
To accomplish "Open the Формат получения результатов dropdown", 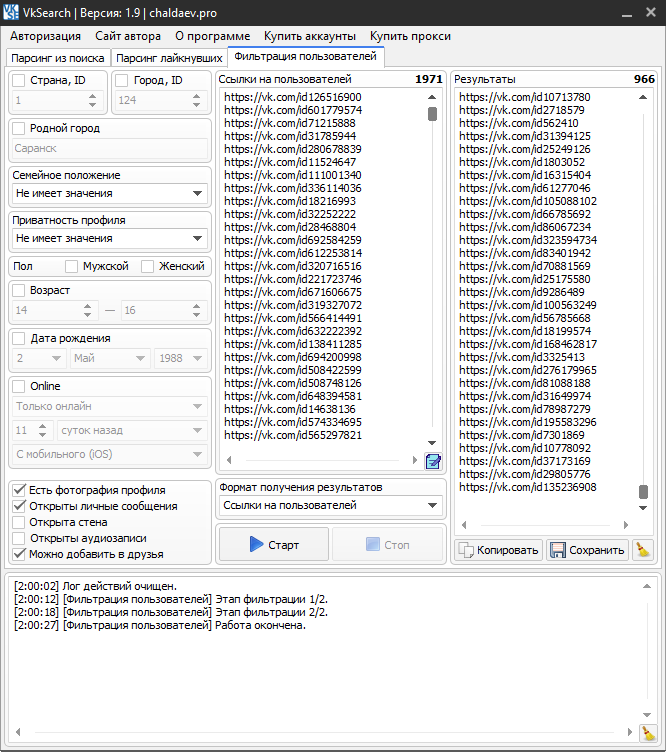I will [x=331, y=506].
